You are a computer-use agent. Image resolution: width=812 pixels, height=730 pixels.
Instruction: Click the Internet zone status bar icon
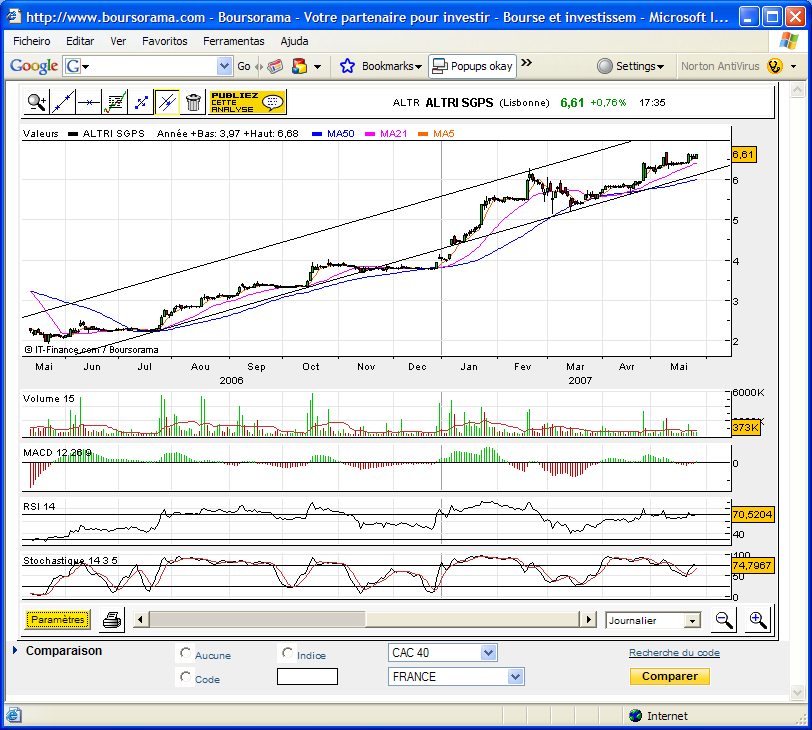click(635, 716)
